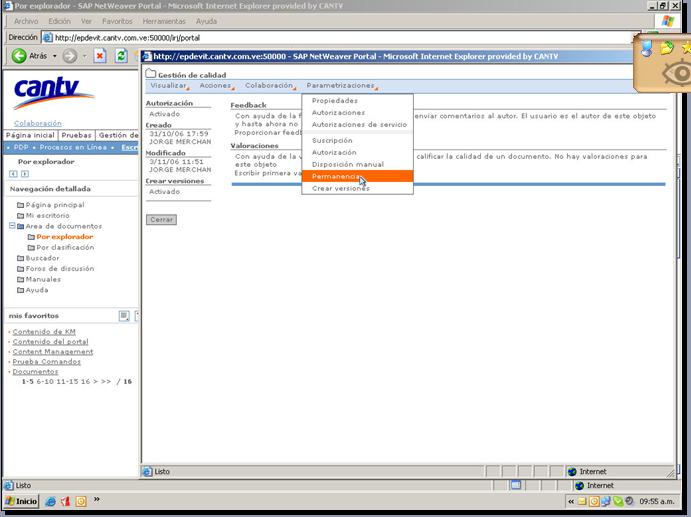Expand the quick launch chevron in taskbar
The height and width of the screenshot is (517, 691).
97,499
